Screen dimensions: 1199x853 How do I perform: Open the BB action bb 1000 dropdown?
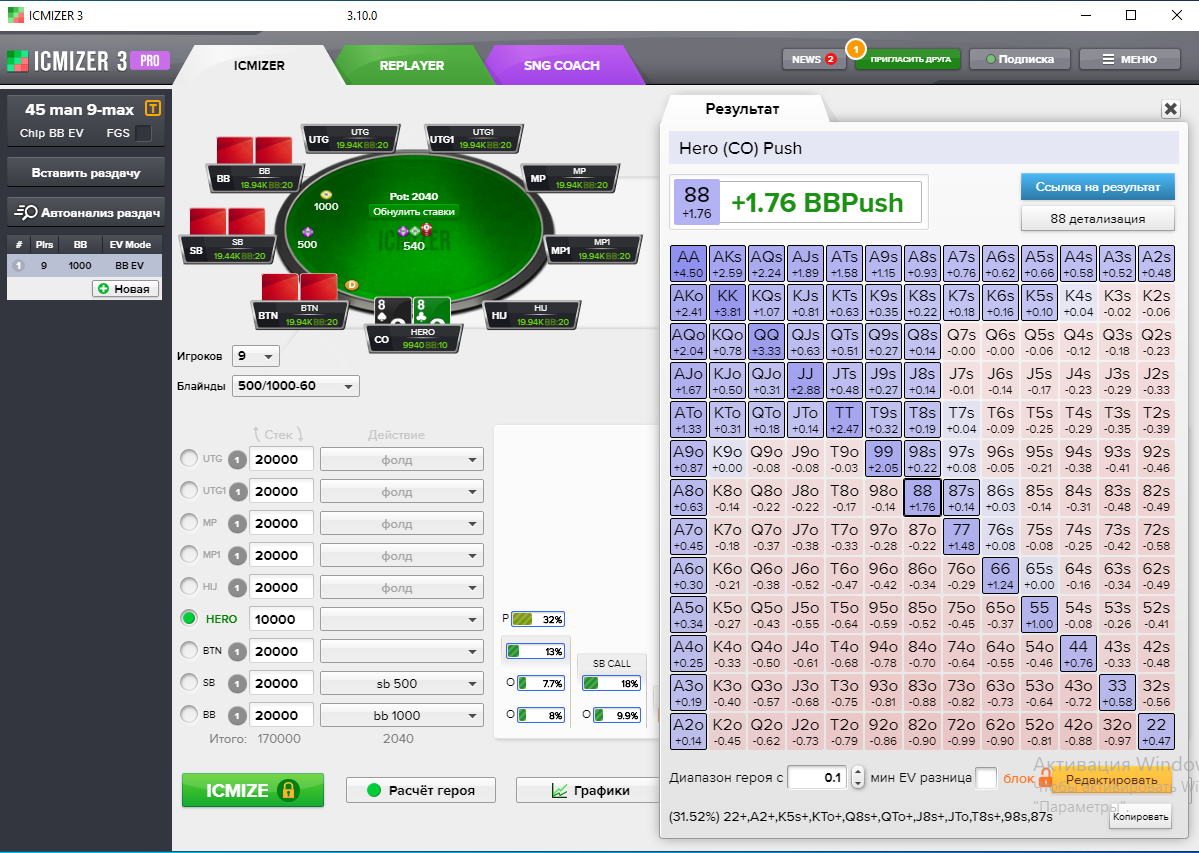coord(401,715)
